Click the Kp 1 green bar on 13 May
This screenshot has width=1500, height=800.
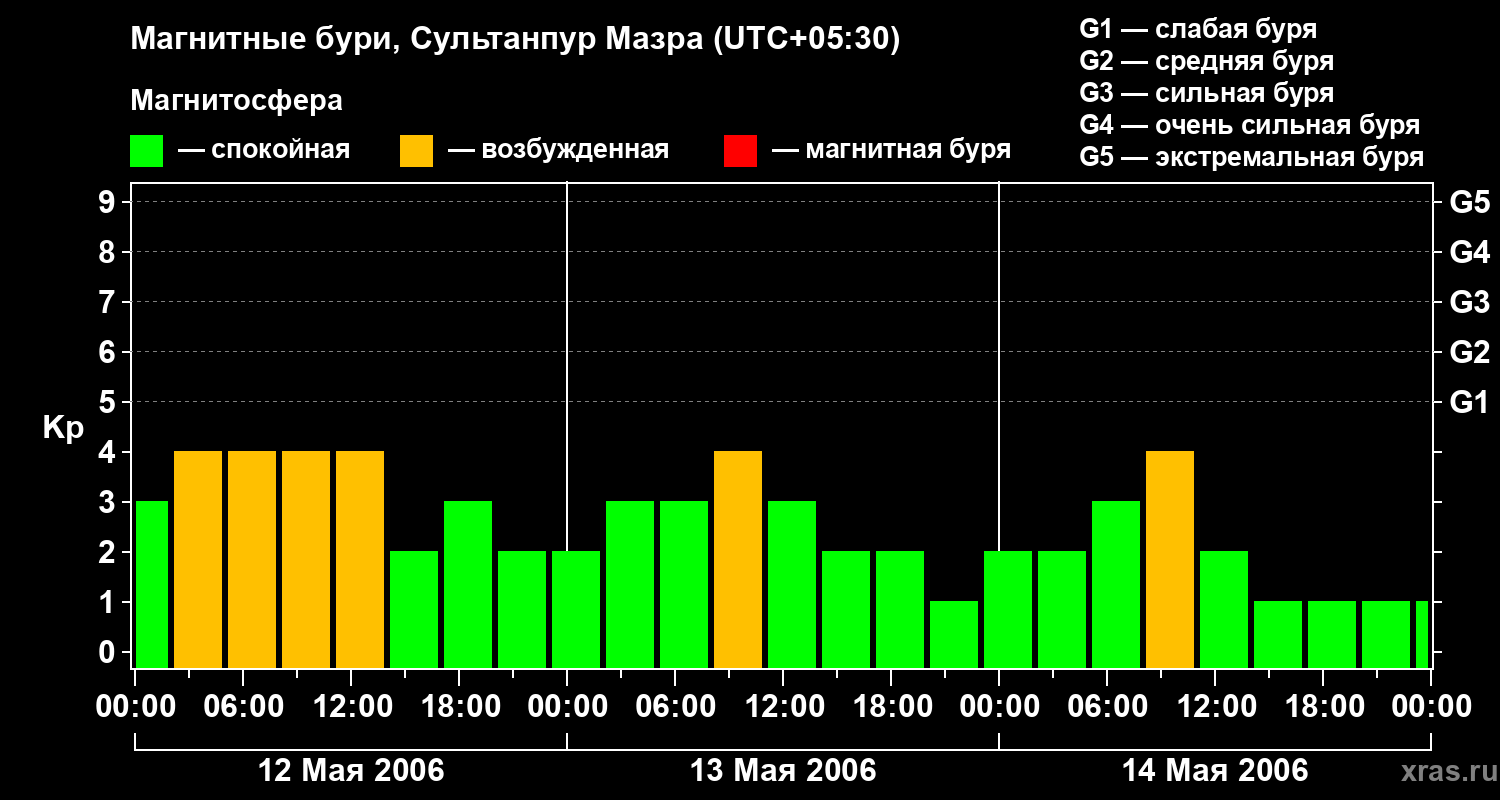(x=954, y=634)
